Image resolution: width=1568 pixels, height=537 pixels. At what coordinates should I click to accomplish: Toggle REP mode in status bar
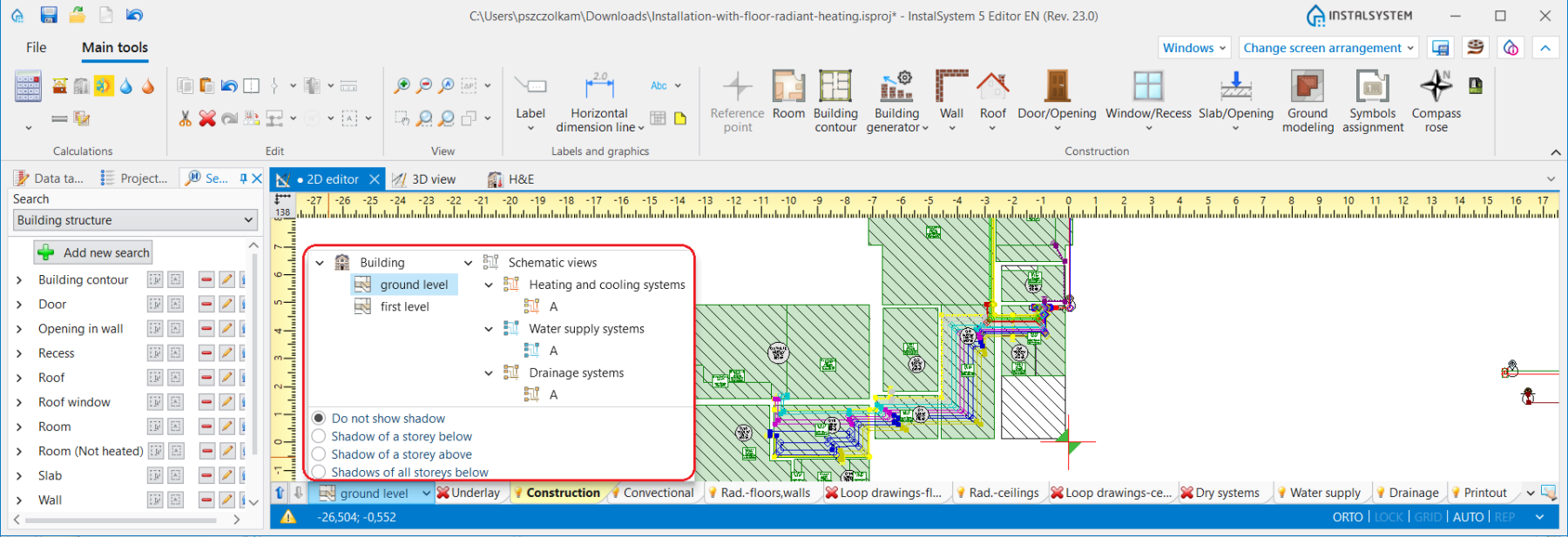click(x=1504, y=517)
